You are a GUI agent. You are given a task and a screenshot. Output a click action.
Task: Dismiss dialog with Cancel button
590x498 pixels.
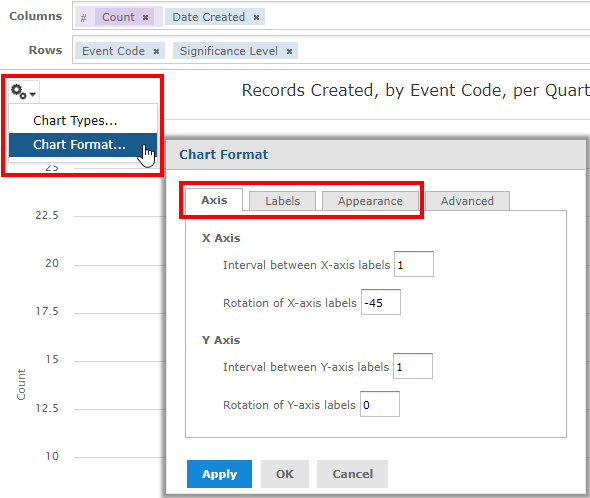pyautogui.click(x=352, y=474)
